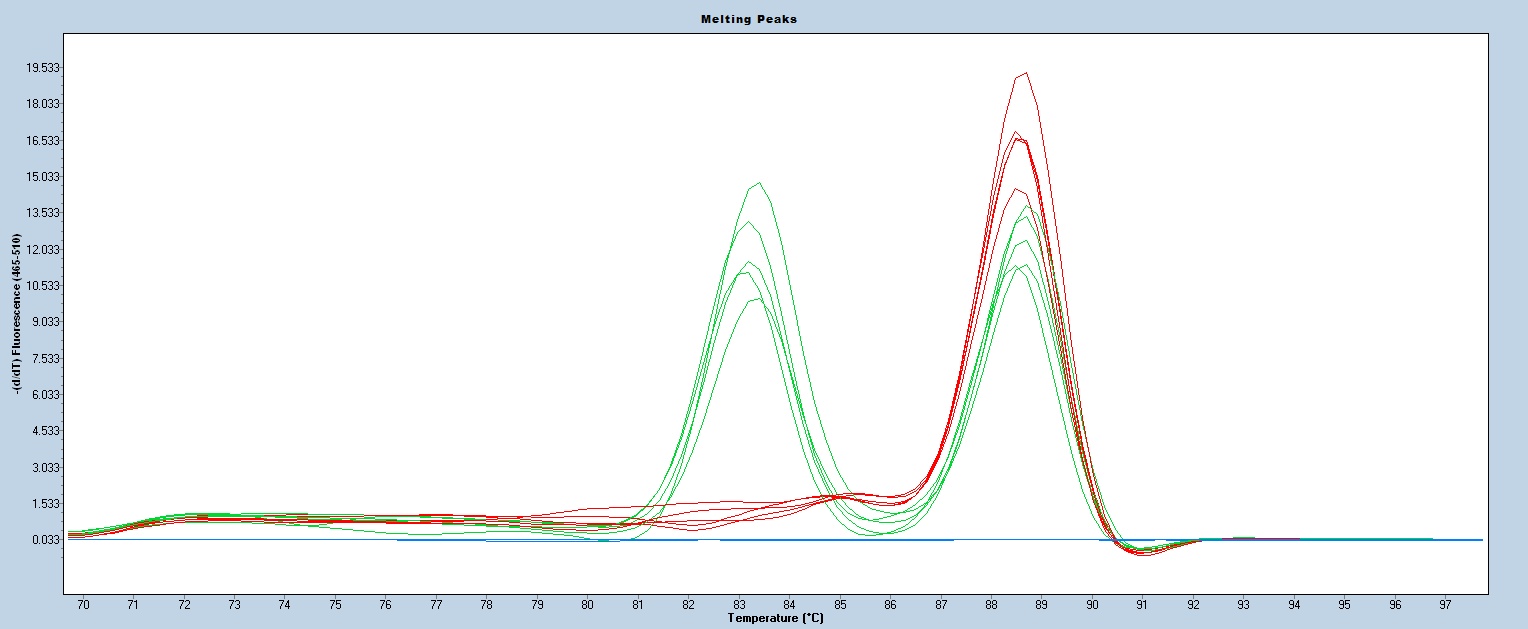Click the Melting Peaks chart title

(763, 19)
